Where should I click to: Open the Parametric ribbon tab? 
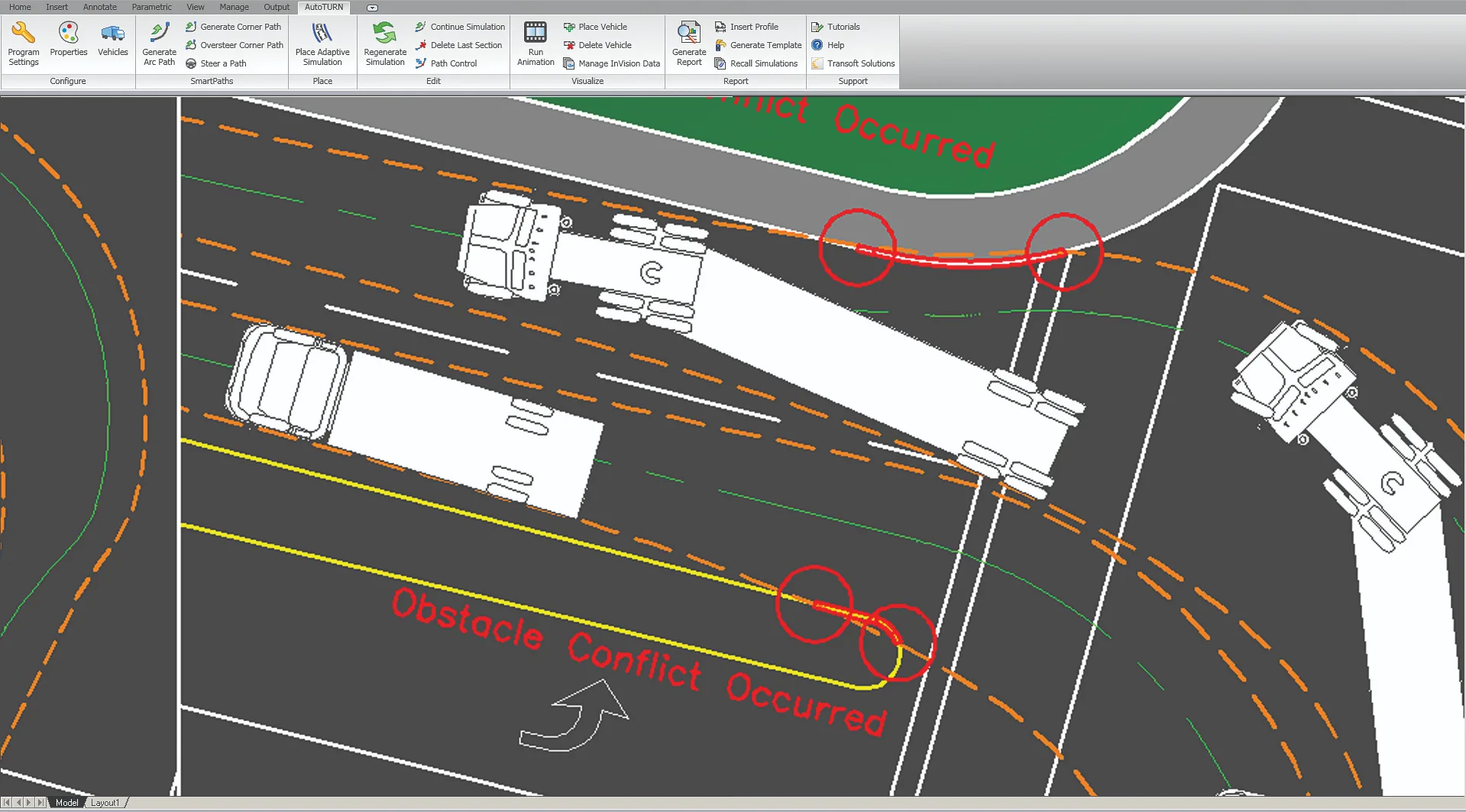pos(151,7)
